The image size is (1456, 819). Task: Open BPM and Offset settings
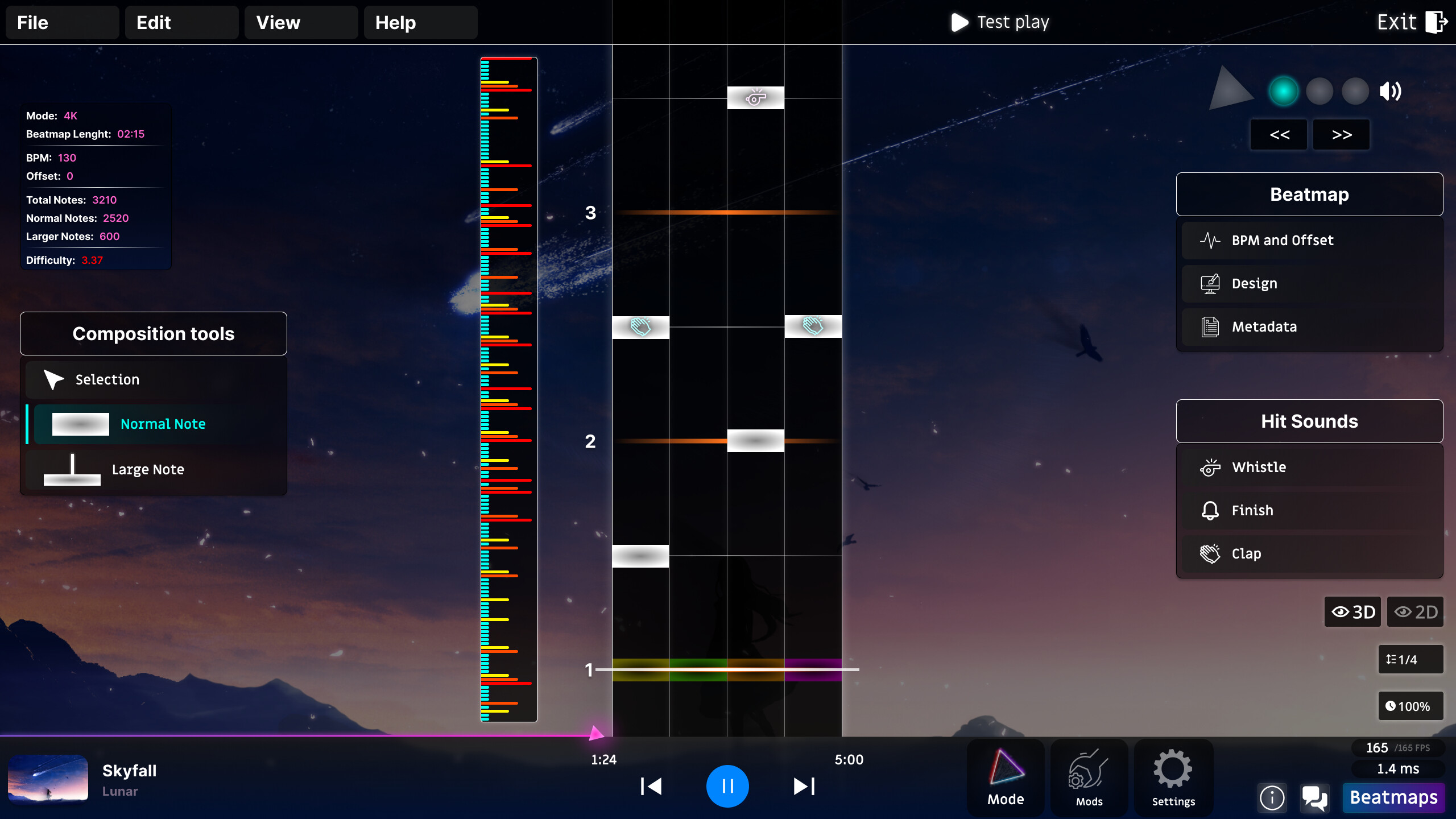coord(1283,240)
